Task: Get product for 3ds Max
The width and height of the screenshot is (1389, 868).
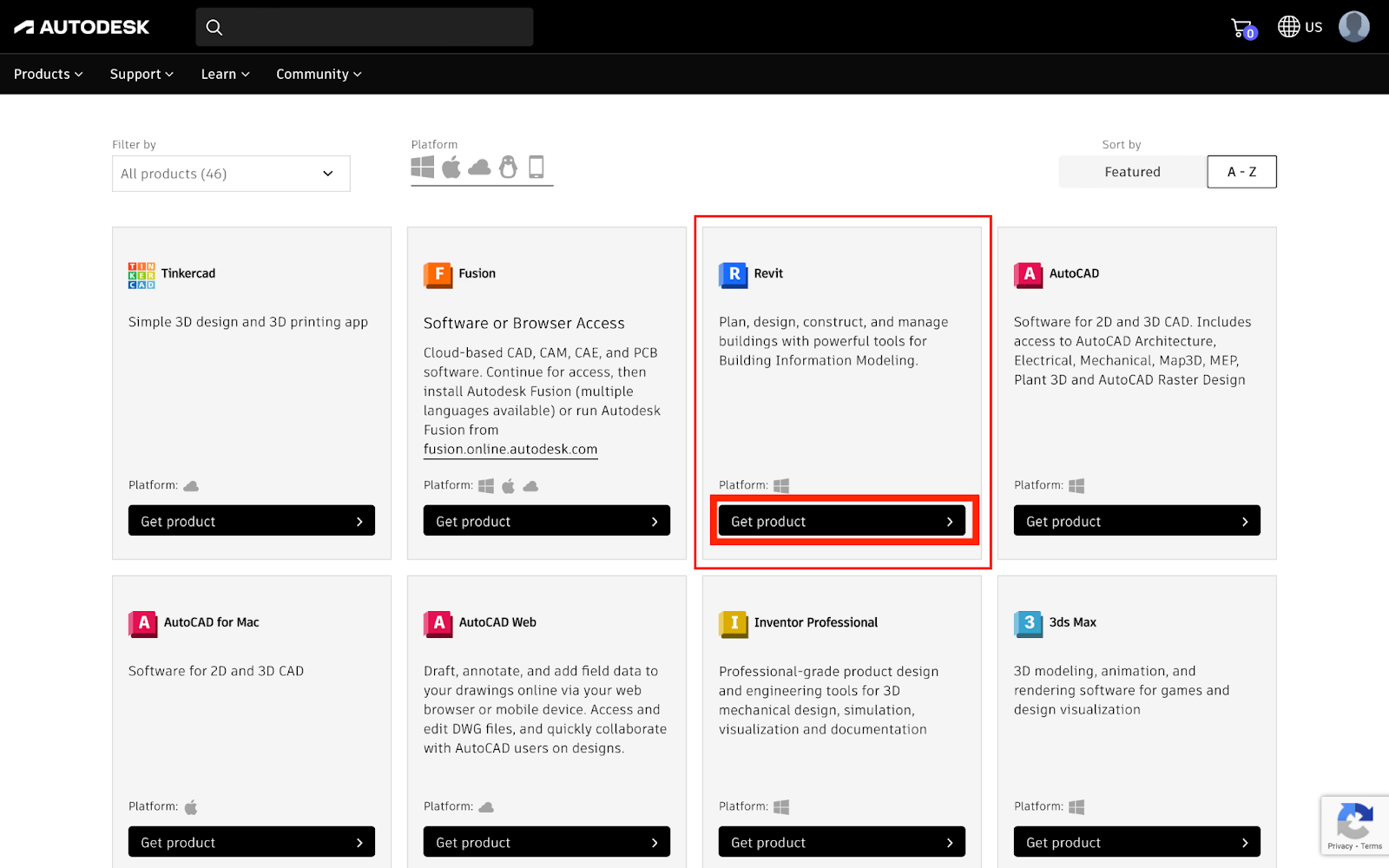Action: pyautogui.click(x=1137, y=842)
